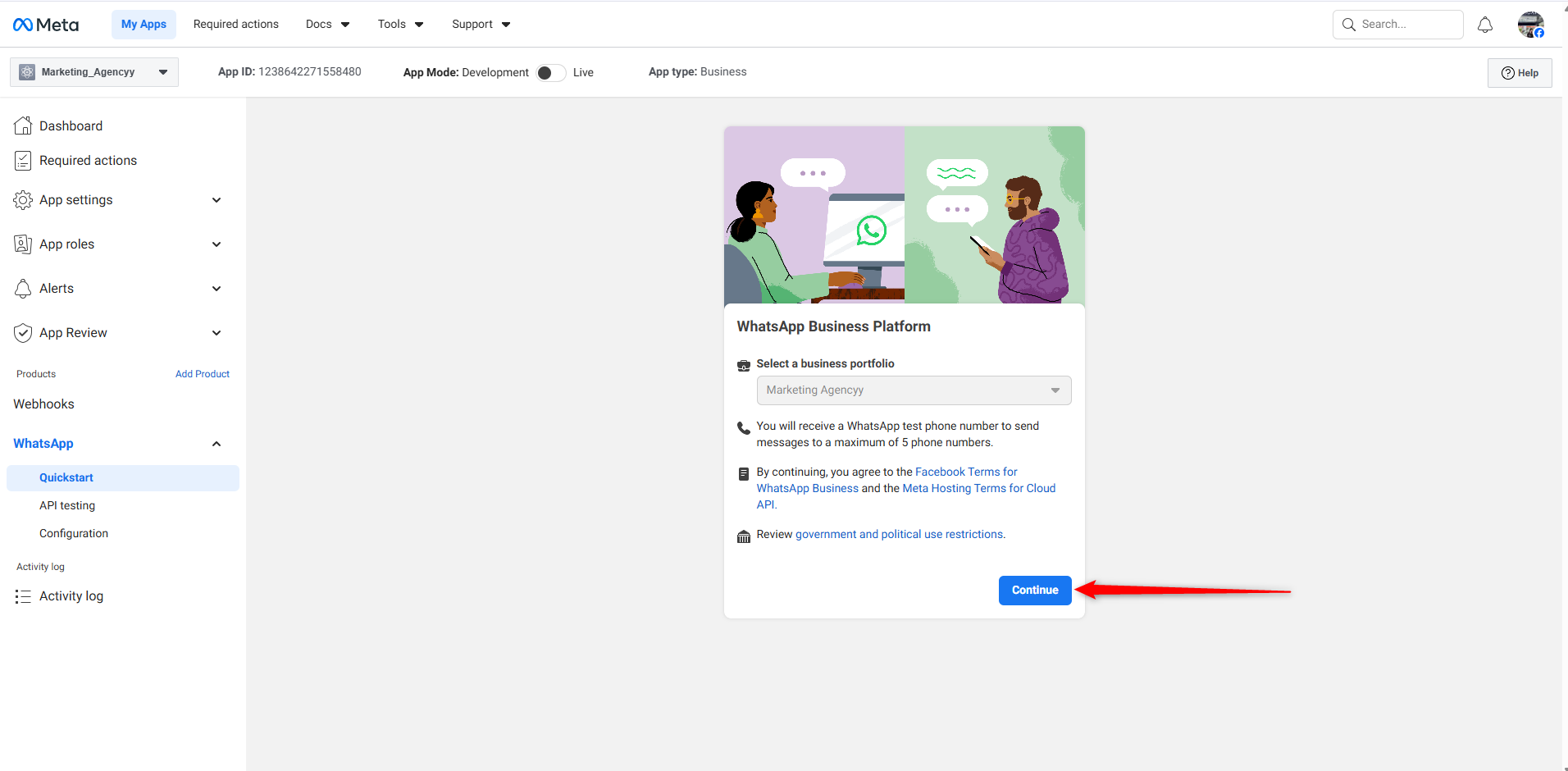Toggle App Mode to Live
The width and height of the screenshot is (1568, 771).
tap(551, 72)
